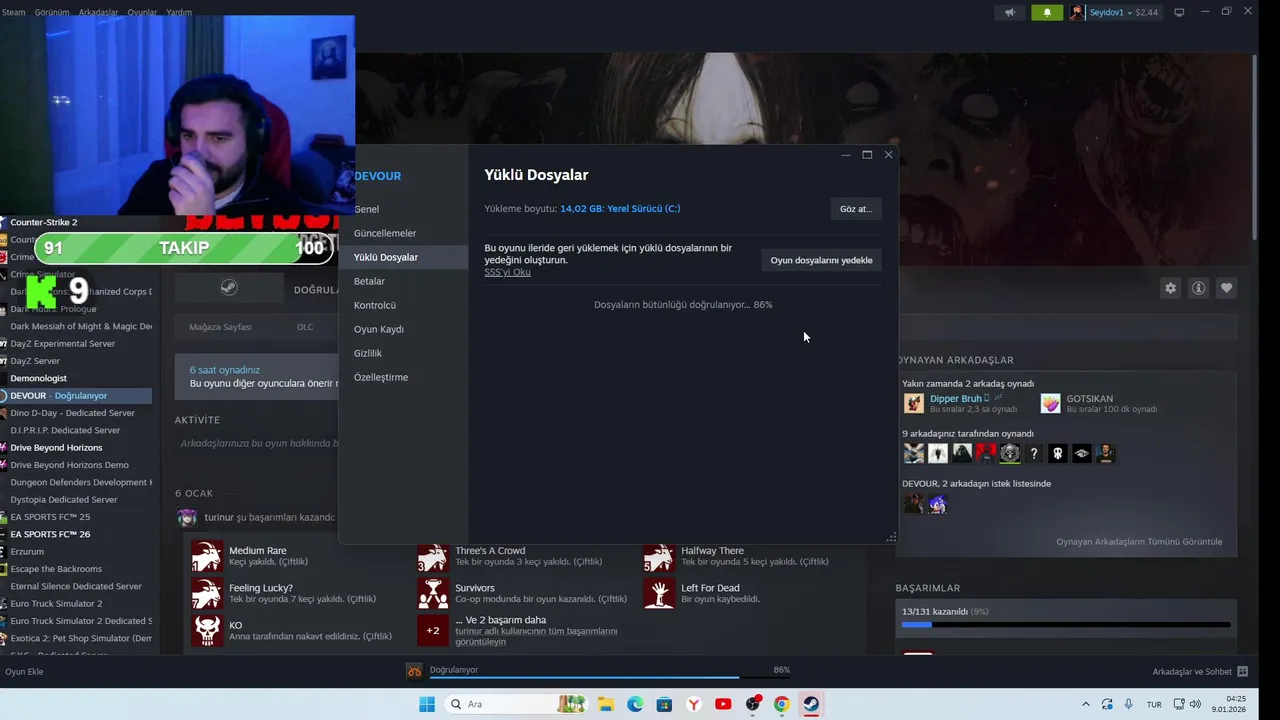Open Dipper Bruh friend profile
The width and height of the screenshot is (1280, 720).
pyautogui.click(x=955, y=398)
